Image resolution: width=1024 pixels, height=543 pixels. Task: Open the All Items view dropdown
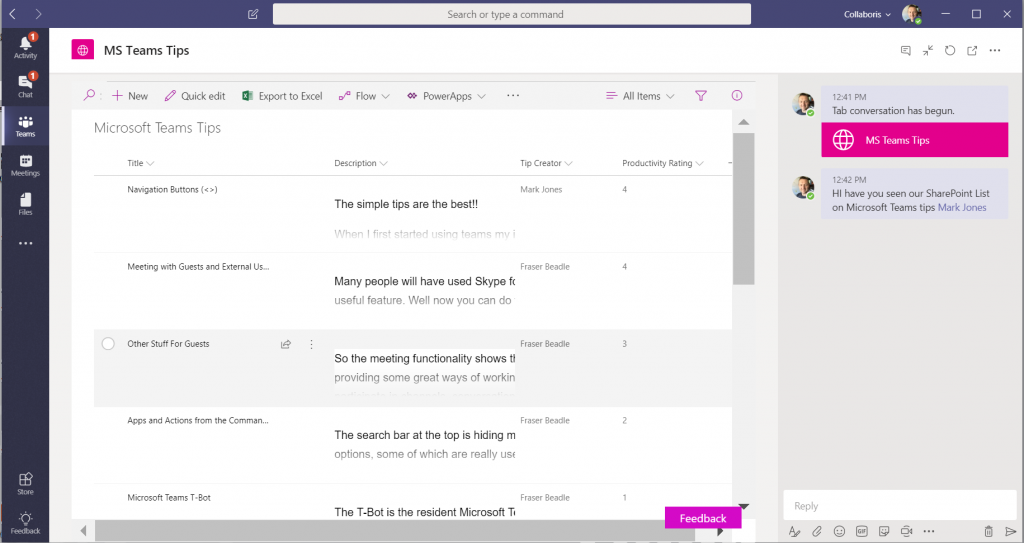pos(640,95)
